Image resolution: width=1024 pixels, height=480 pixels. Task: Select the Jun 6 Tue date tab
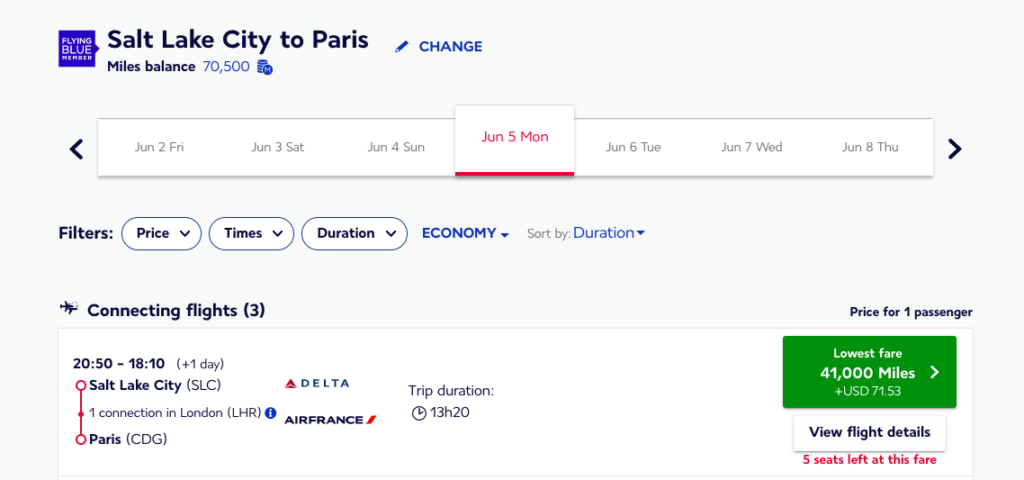pyautogui.click(x=633, y=147)
